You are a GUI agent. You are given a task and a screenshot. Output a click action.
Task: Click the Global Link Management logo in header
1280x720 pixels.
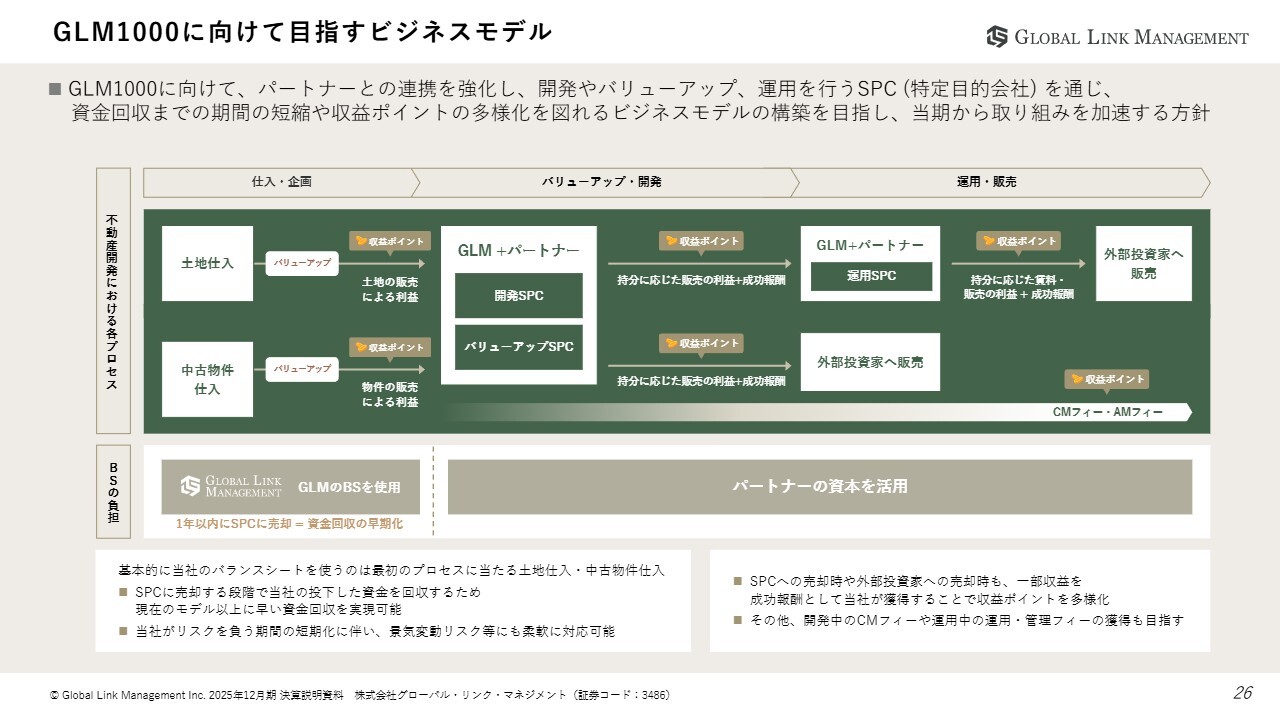(1117, 37)
